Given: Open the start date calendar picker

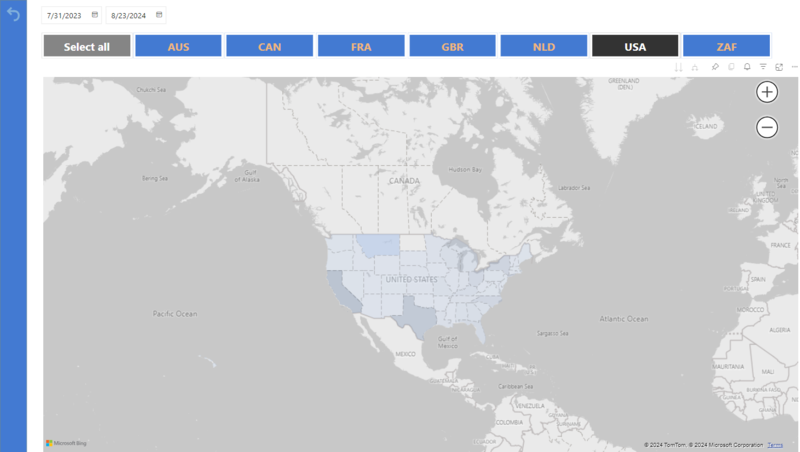Looking at the screenshot, I should [95, 15].
